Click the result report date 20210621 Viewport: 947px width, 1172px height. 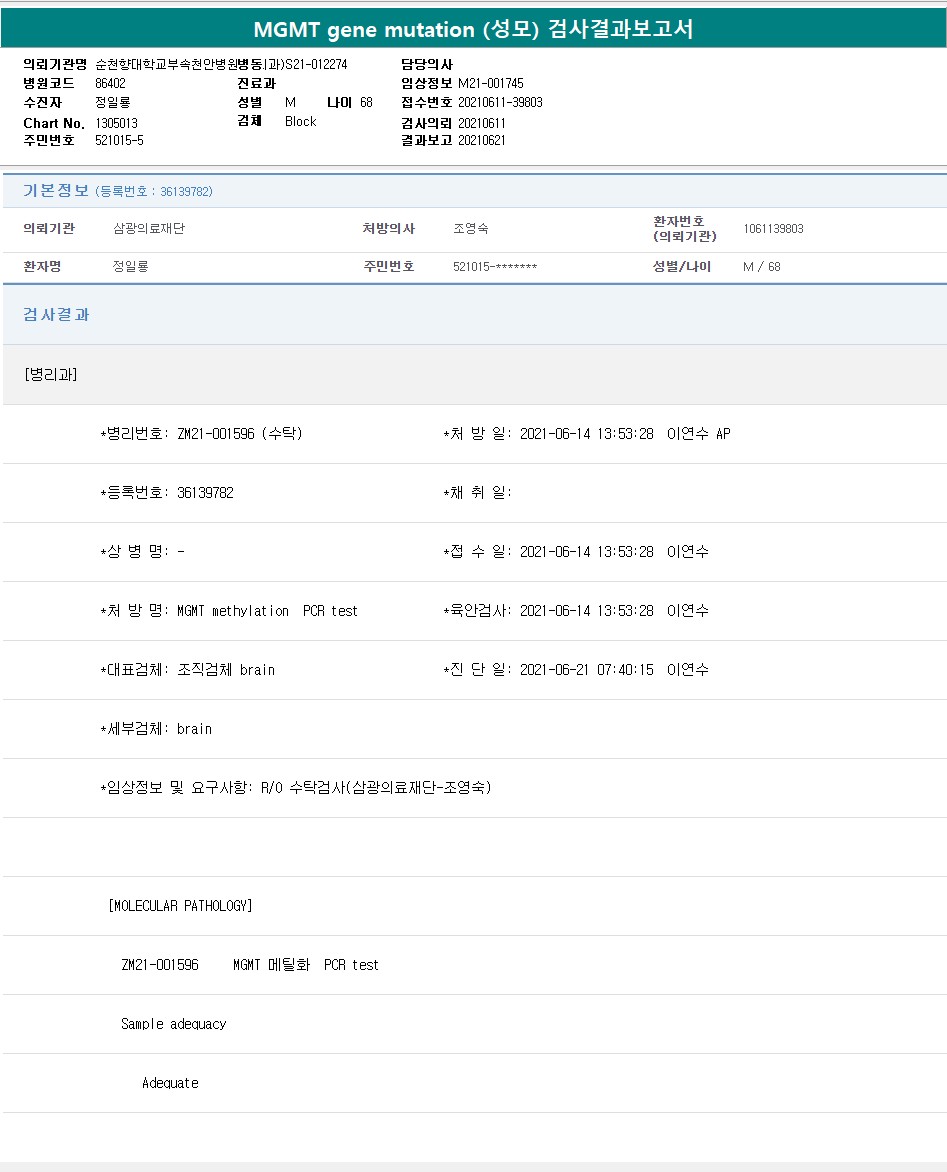coord(481,140)
